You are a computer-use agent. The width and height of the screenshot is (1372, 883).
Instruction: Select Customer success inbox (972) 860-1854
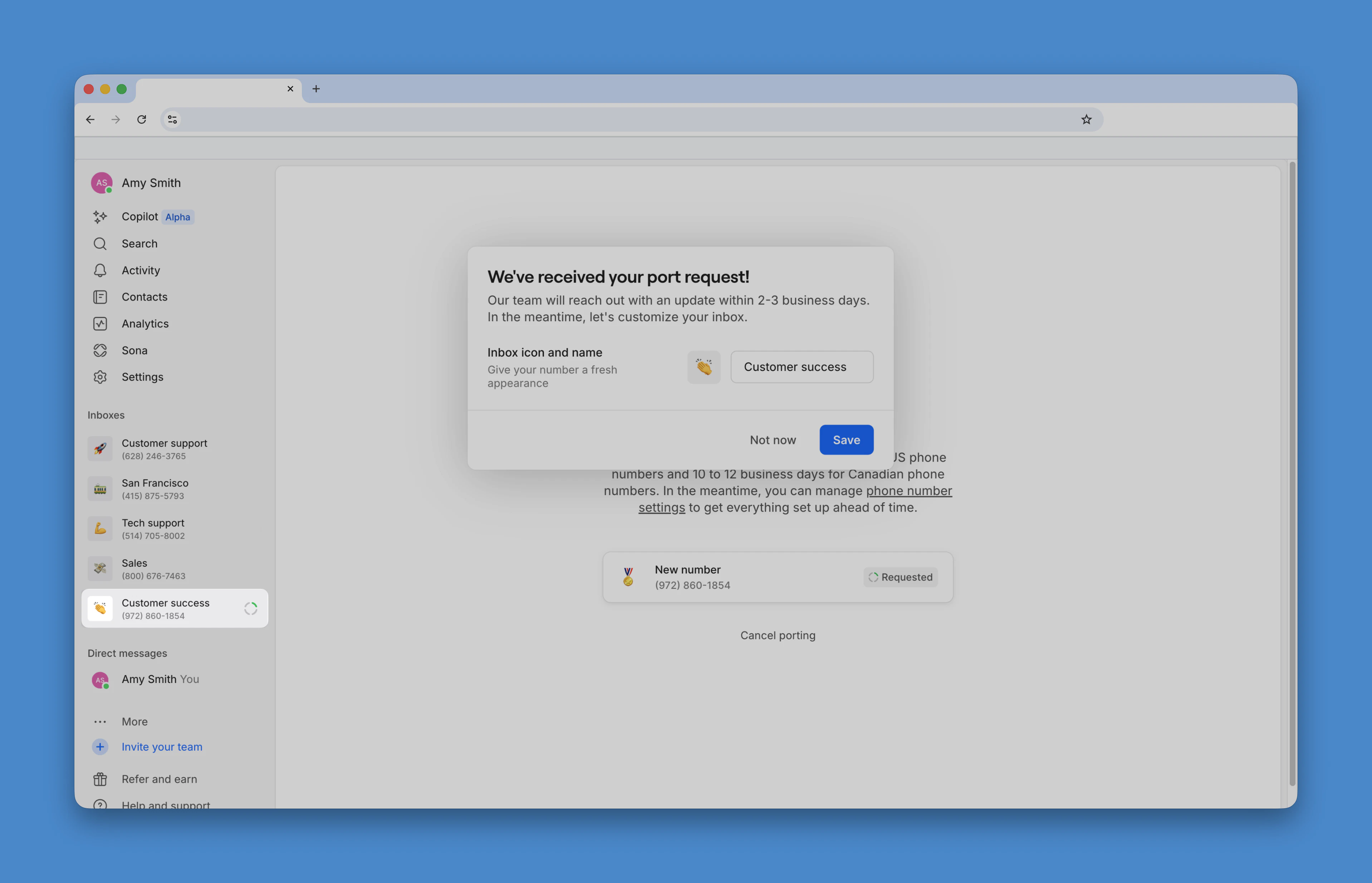(175, 608)
